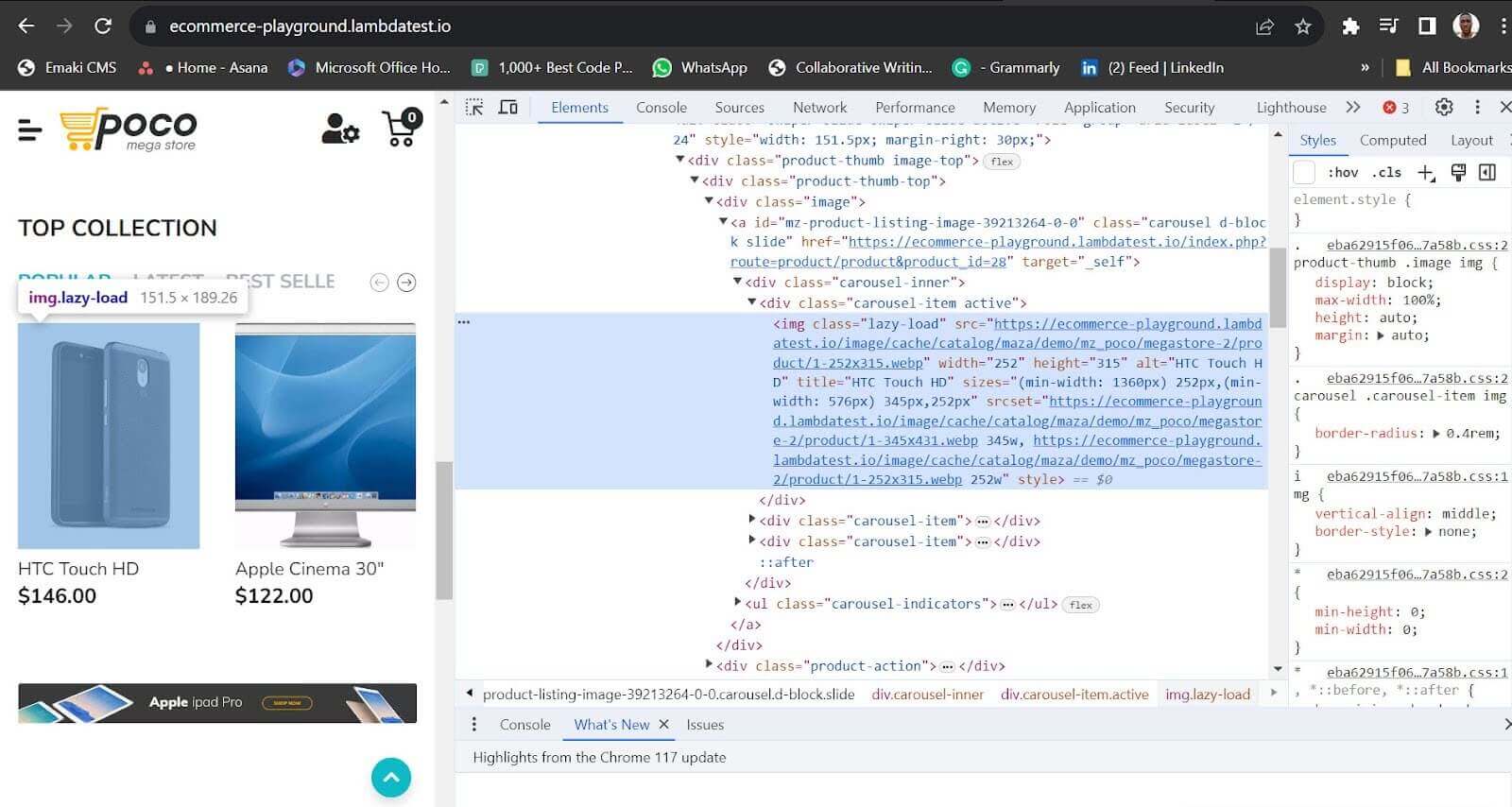The image size is (1512, 807).
Task: Toggle the device toolbar icon in DevTools
Action: click(x=508, y=107)
